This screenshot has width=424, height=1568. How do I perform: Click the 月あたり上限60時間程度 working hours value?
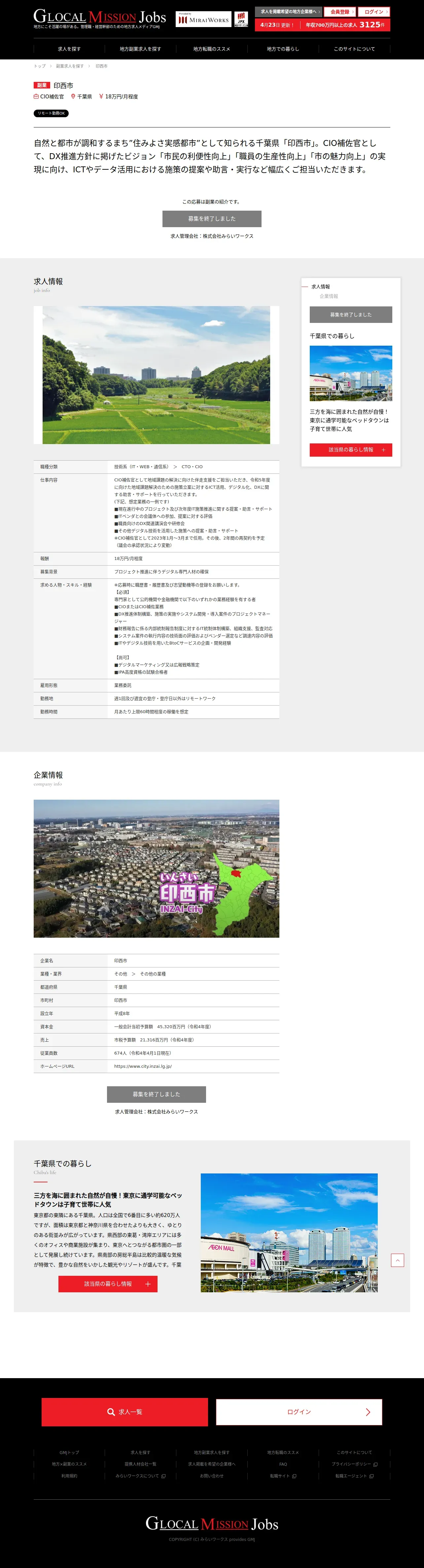[x=151, y=712]
